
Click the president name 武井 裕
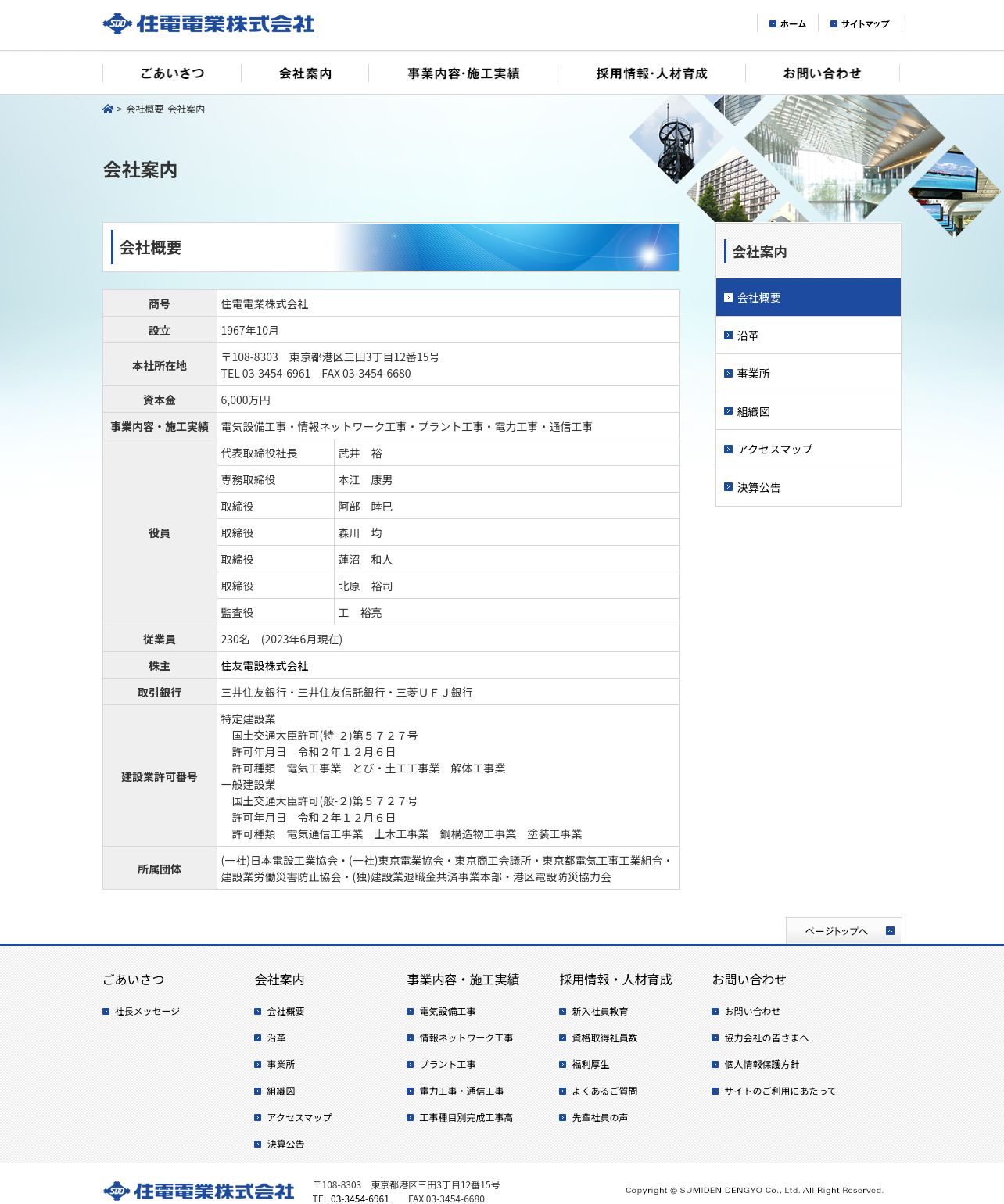tap(360, 453)
